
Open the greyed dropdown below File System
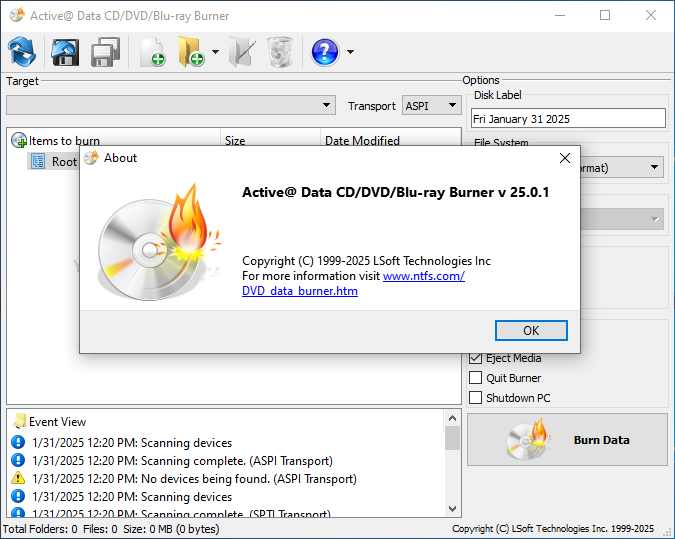[622, 219]
